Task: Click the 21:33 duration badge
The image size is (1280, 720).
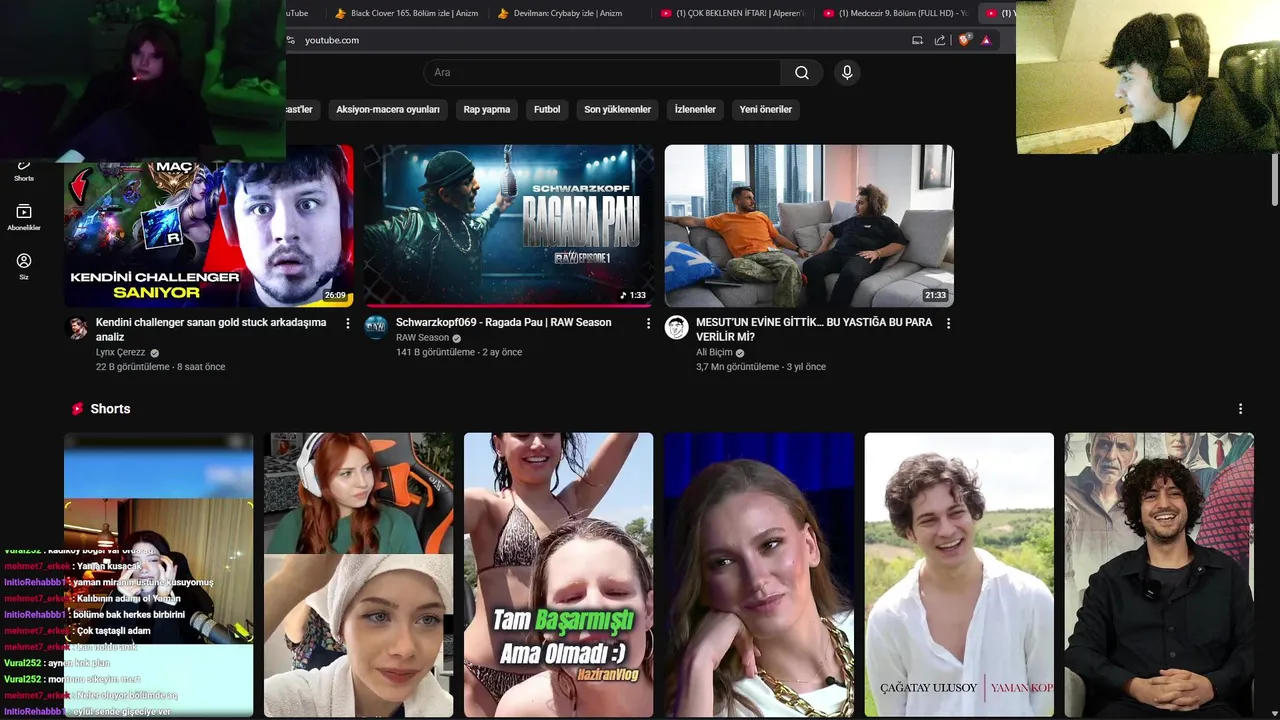Action: (x=935, y=296)
